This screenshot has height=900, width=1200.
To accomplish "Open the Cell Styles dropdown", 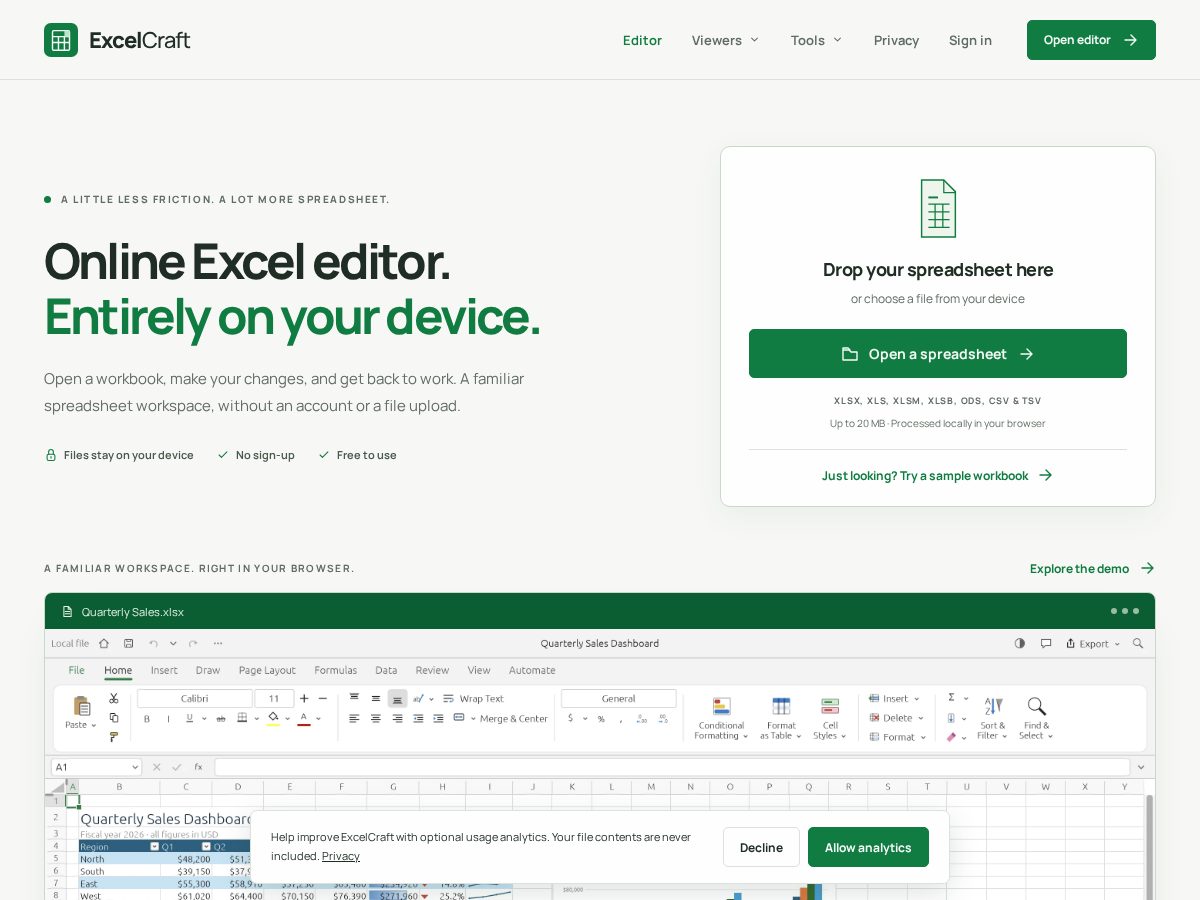I will tap(830, 718).
